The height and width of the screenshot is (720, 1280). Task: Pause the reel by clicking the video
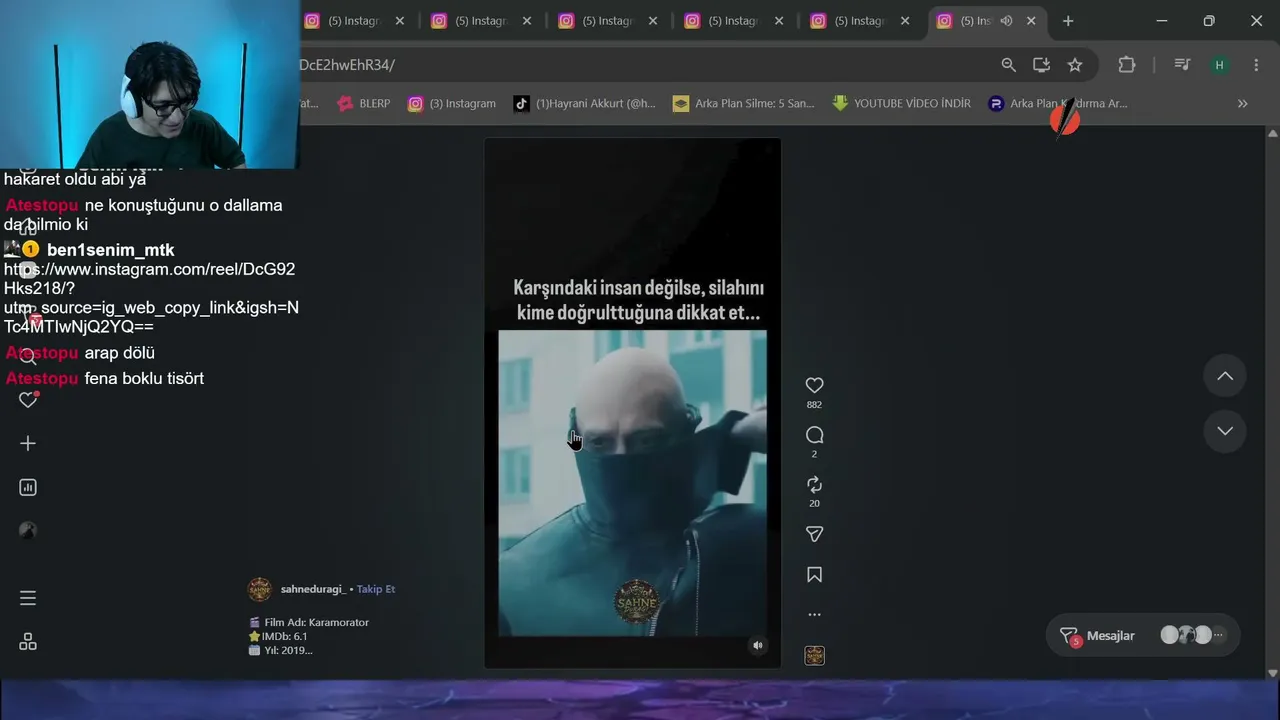[x=633, y=403]
